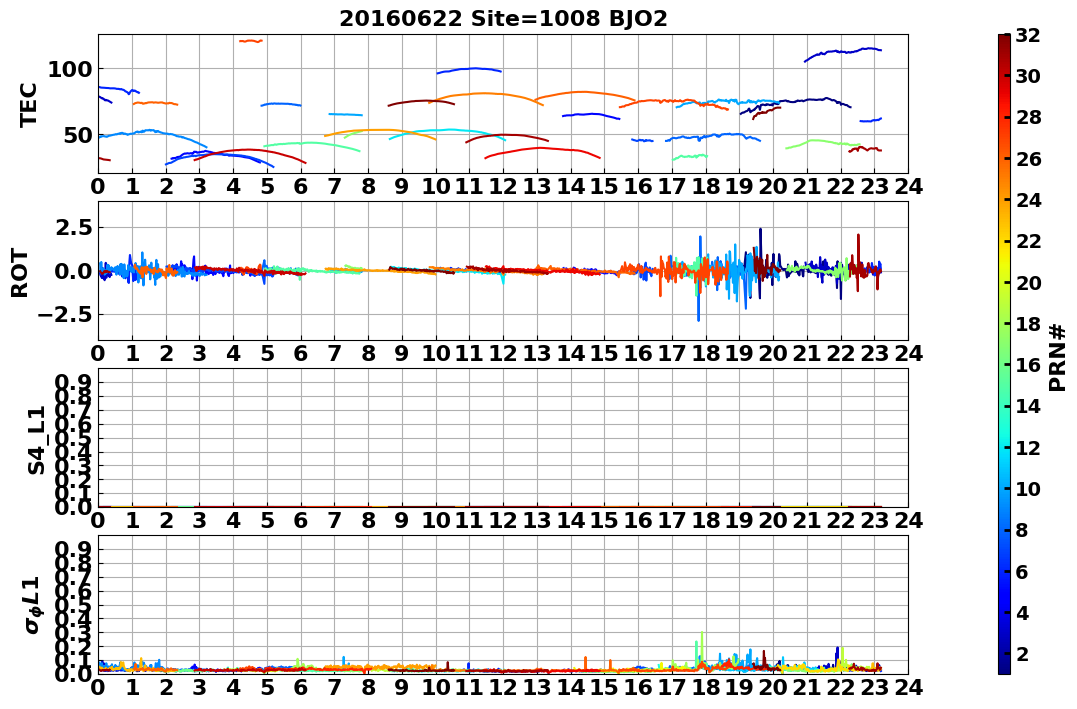The height and width of the screenshot is (709, 1077).
Task: Click the 30 tick on the PRN colorbar
Action: click(x=1028, y=76)
